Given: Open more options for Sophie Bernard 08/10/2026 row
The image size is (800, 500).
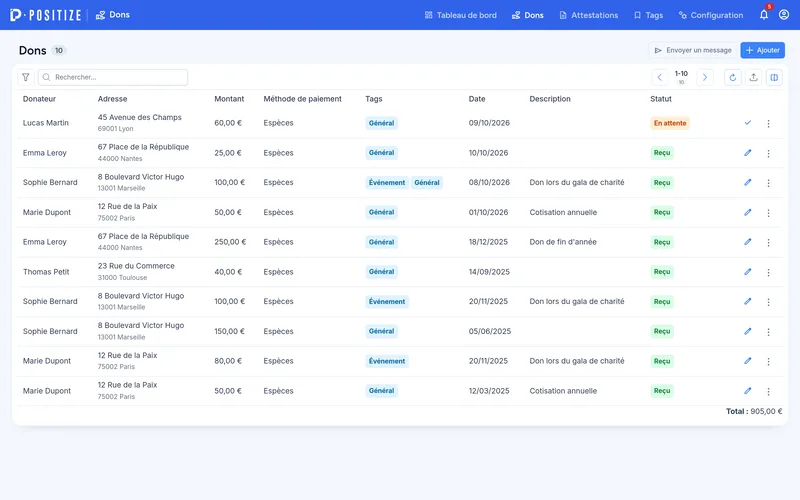Looking at the screenshot, I should pos(768,183).
